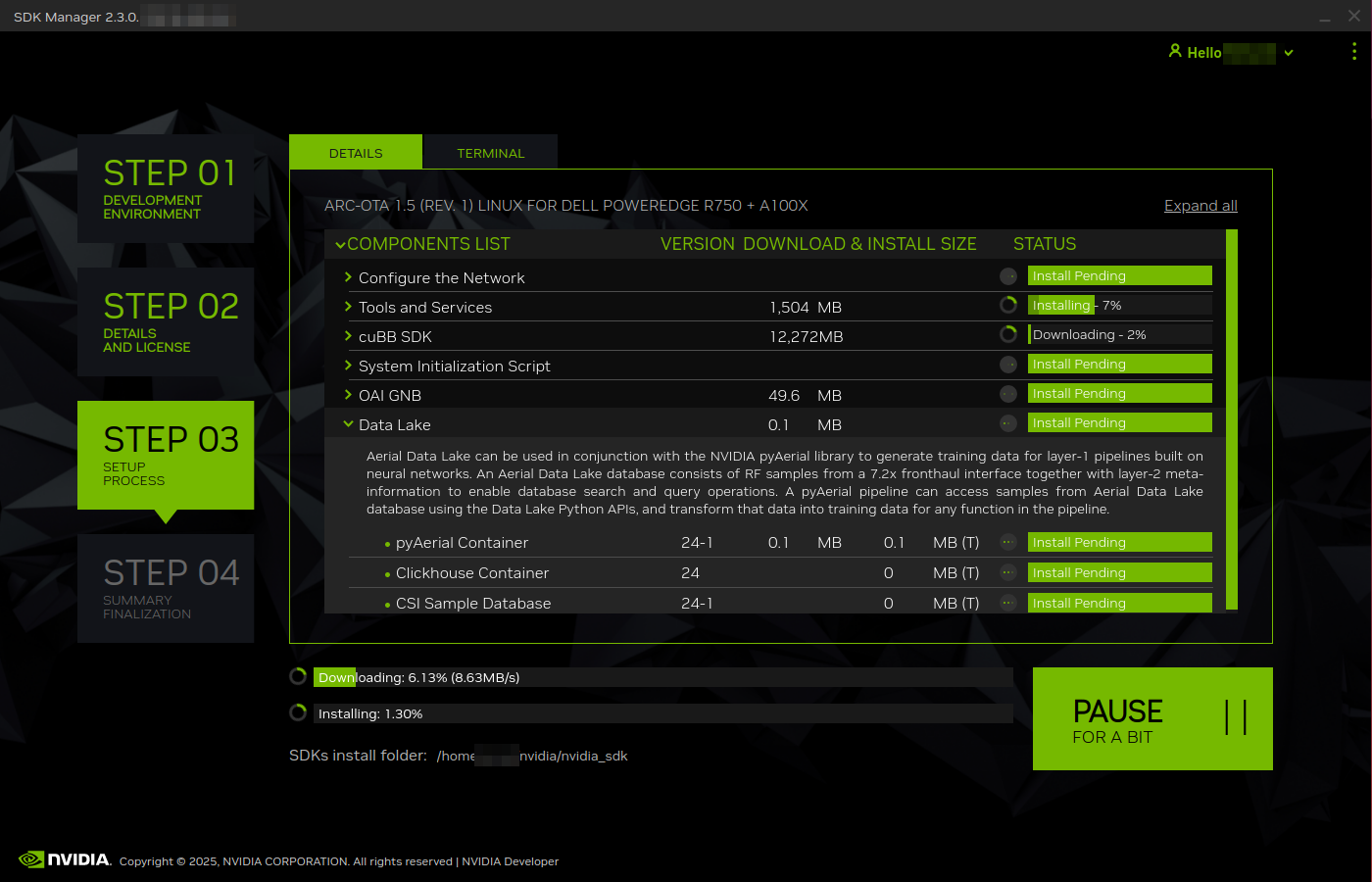1372x882 pixels.
Task: Click Install Pending status for CSI Sample Database
Action: 1120,603
